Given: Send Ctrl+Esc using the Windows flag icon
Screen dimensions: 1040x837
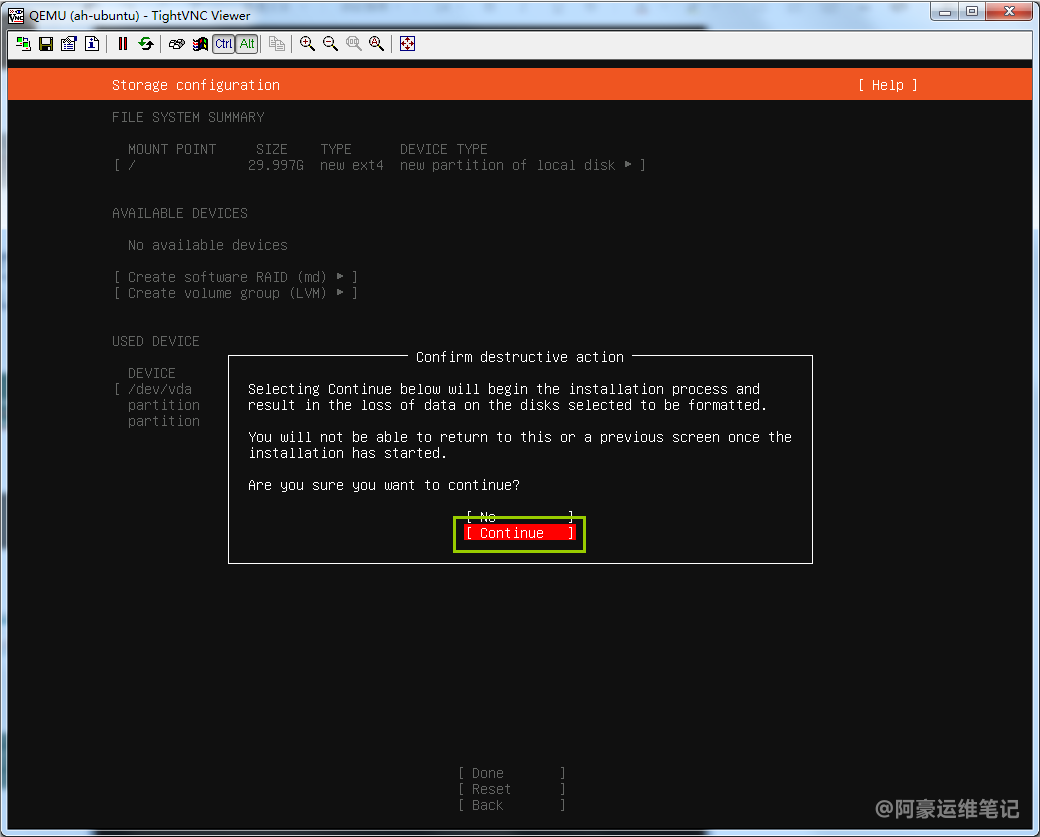Looking at the screenshot, I should [x=200, y=44].
